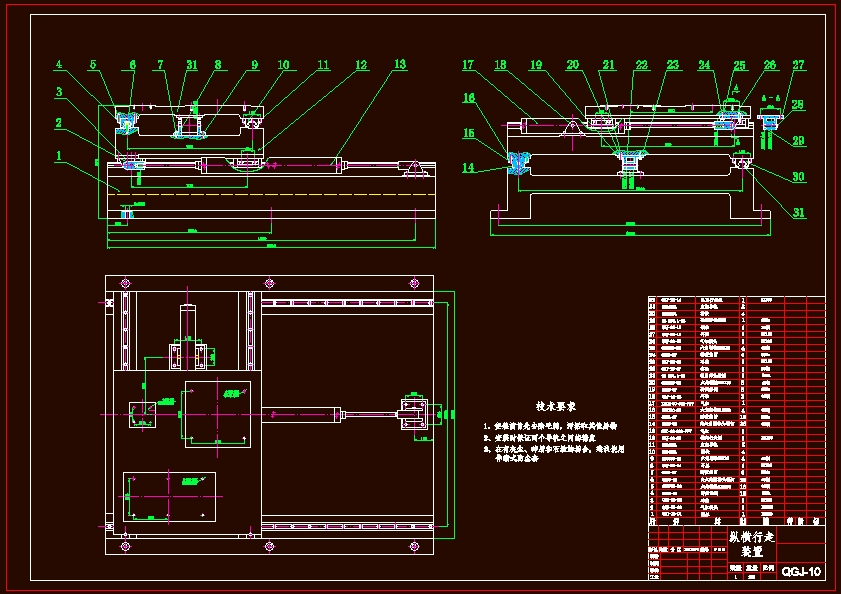Click the 技术要求 heading

tap(556, 407)
